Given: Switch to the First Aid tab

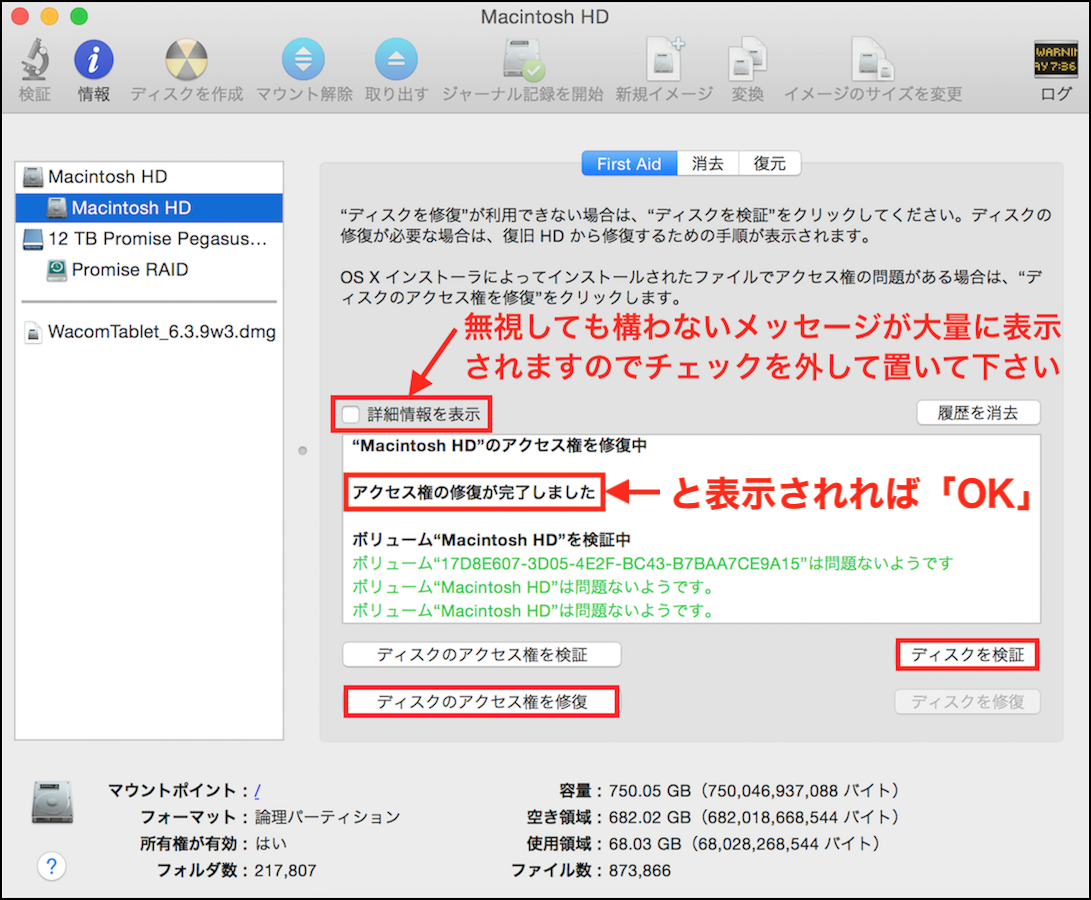Looking at the screenshot, I should (x=629, y=164).
